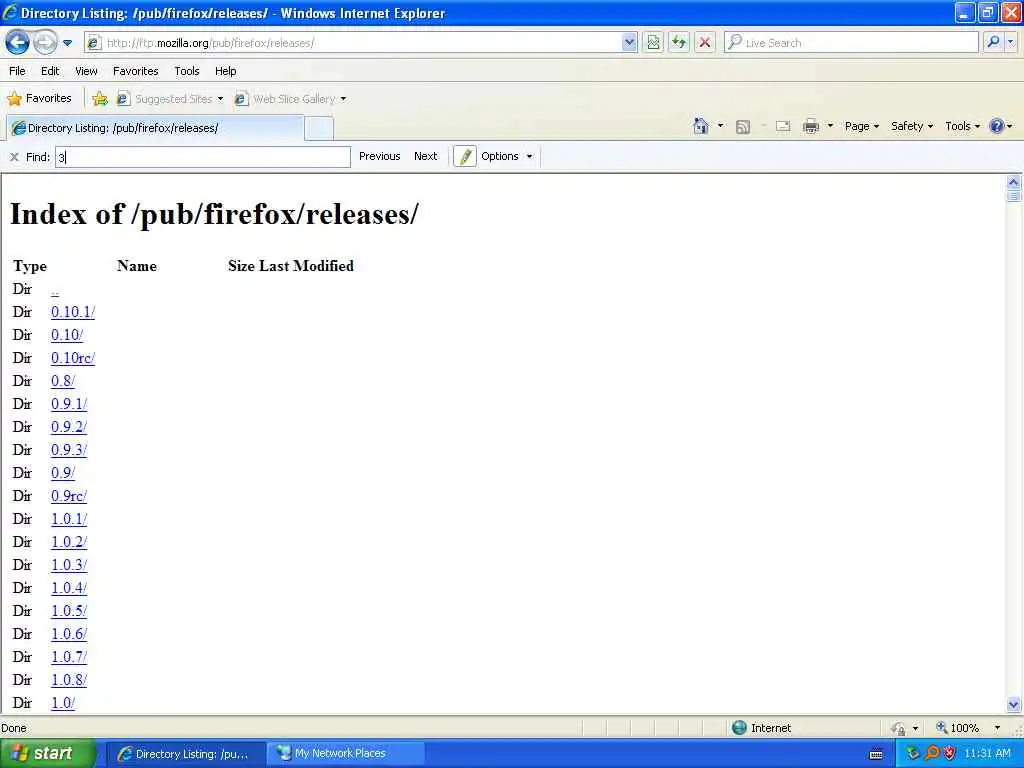The image size is (1024, 768).
Task: Click the Find text input field
Action: (x=203, y=157)
